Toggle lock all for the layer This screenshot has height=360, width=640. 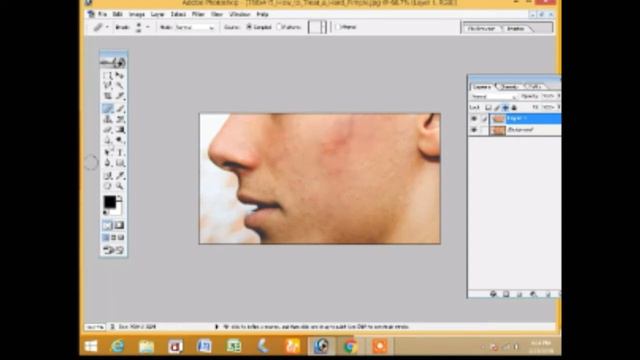point(514,108)
